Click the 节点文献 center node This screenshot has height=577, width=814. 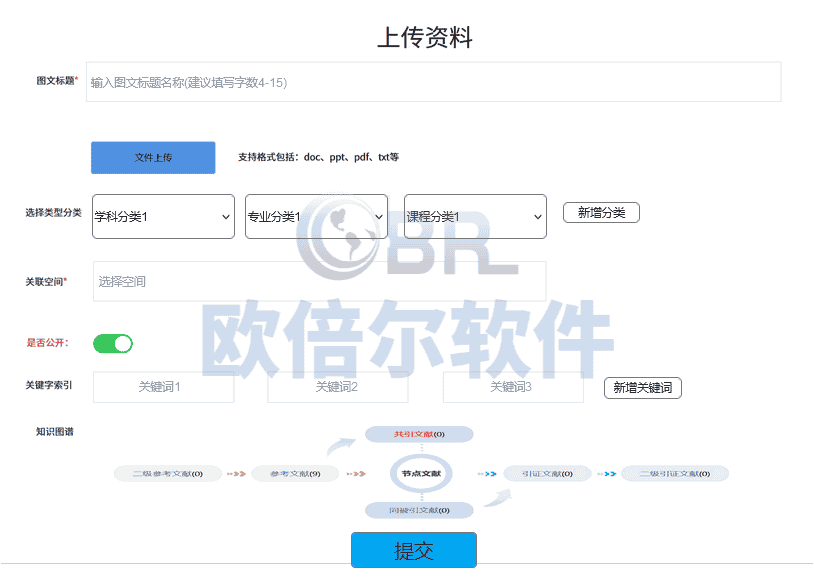pos(421,473)
